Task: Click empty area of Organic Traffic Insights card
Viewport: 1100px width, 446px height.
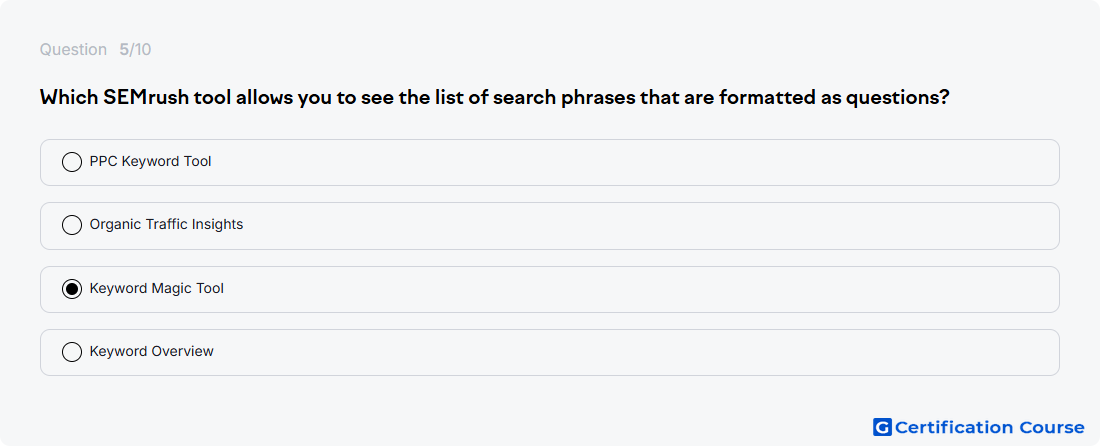Action: (631, 226)
